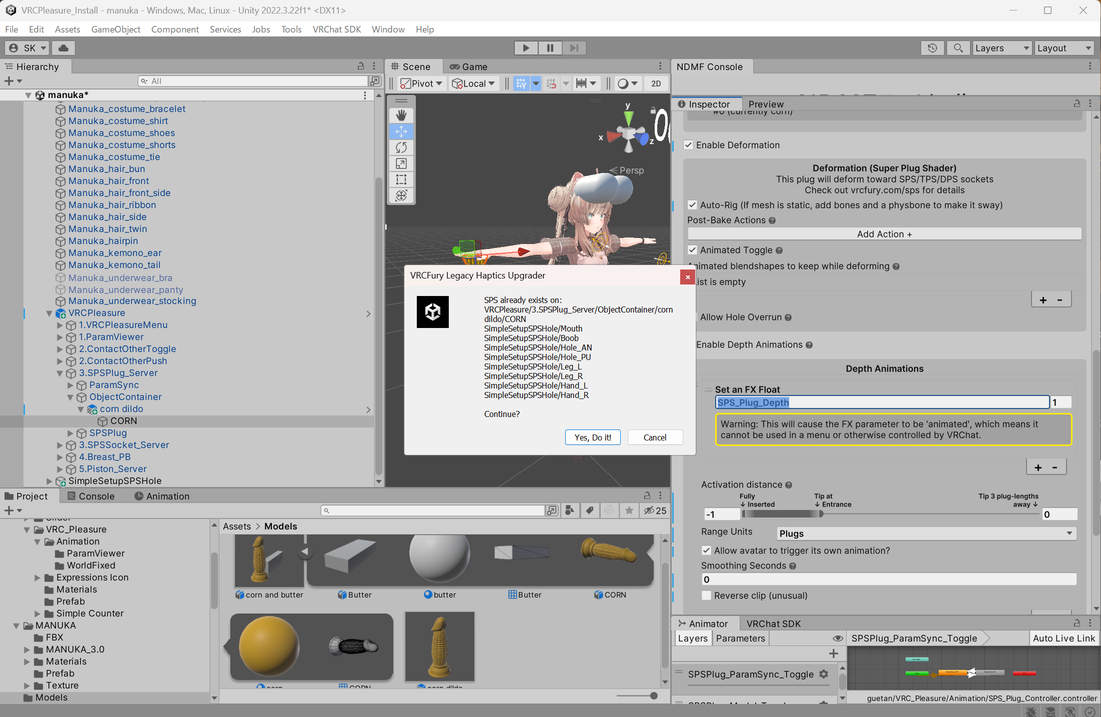Image resolution: width=1101 pixels, height=717 pixels.
Task: Click the Project create plus button
Action: 12,511
